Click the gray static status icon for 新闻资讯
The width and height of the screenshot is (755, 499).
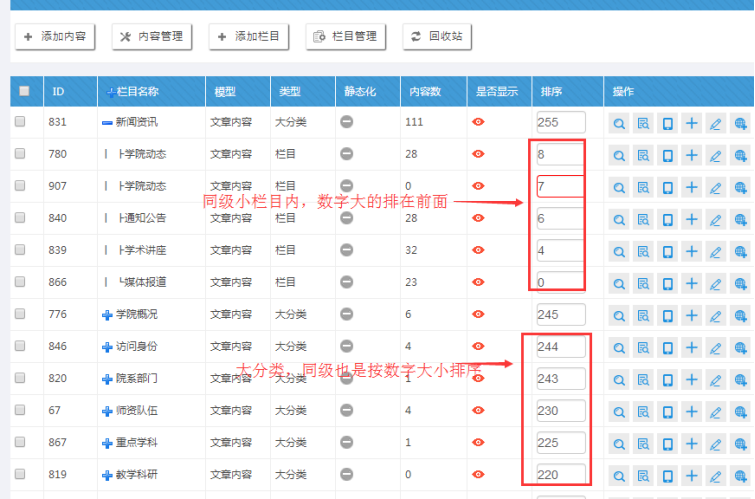(347, 122)
